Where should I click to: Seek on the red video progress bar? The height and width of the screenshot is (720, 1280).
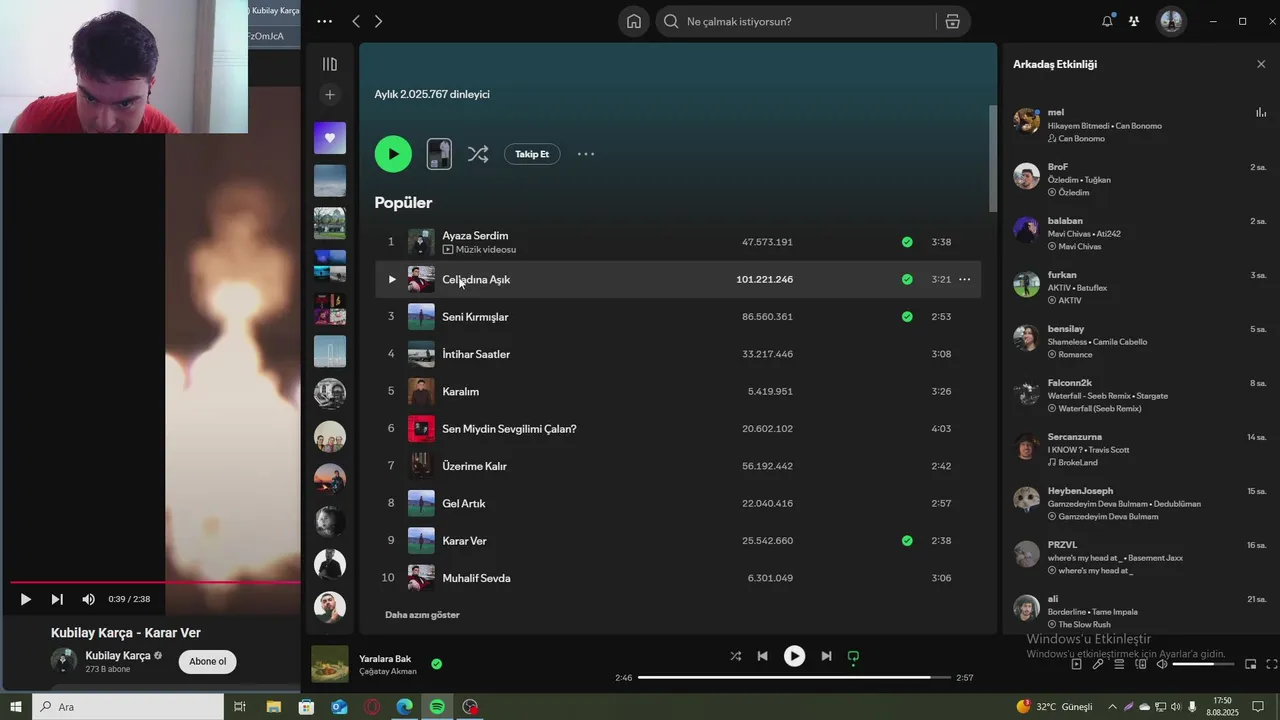pos(155,582)
